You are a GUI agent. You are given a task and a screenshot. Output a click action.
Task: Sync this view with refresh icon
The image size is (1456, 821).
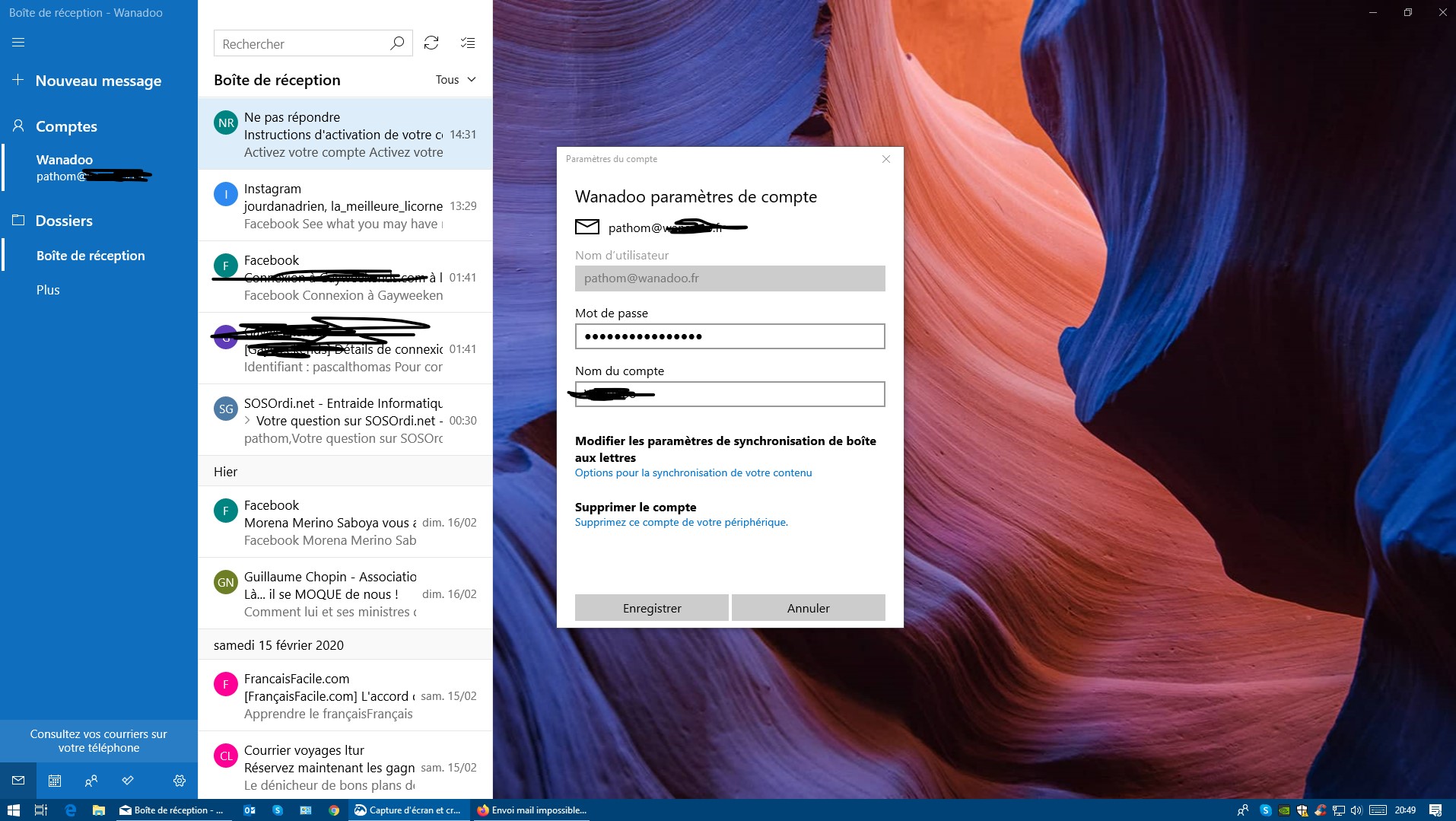[431, 43]
